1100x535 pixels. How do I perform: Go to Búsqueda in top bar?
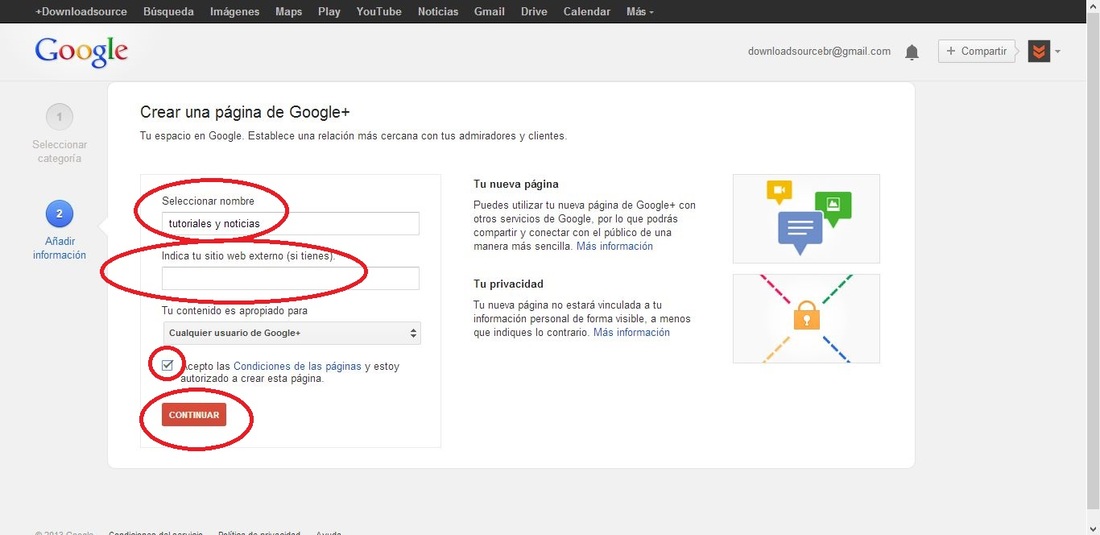click(168, 11)
